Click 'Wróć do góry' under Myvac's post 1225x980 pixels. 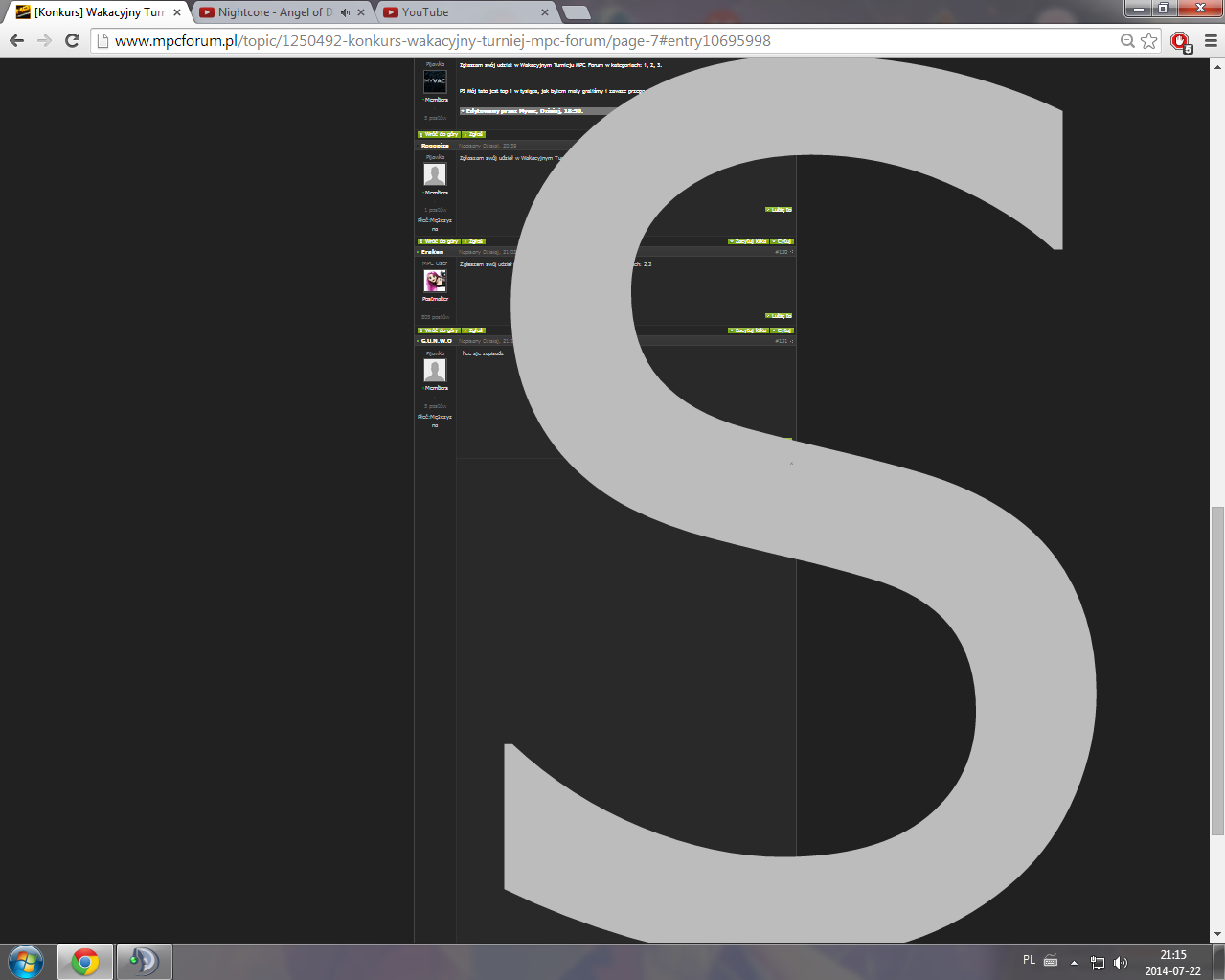(x=439, y=134)
